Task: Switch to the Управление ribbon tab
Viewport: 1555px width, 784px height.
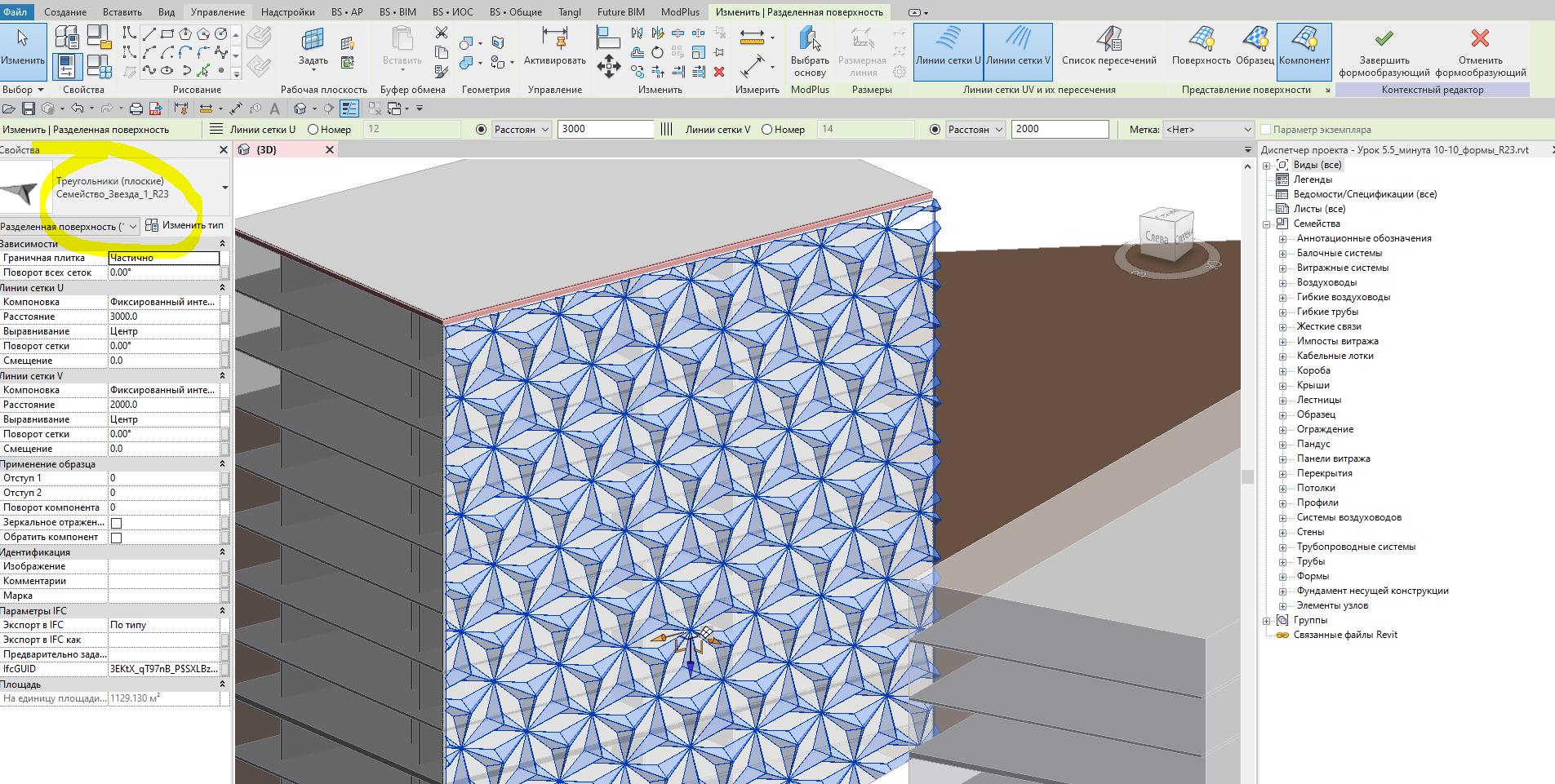Action: (217, 12)
